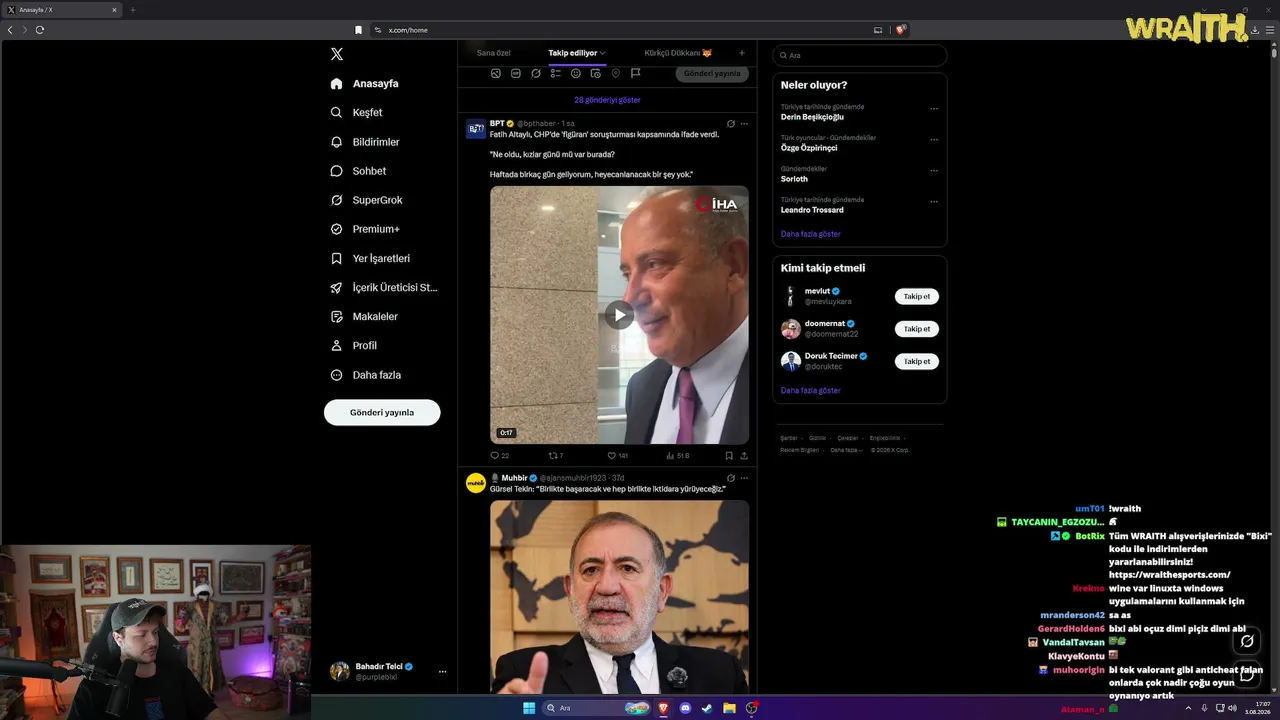Like the BPT post
This screenshot has height=720, width=1280.
tap(617, 456)
